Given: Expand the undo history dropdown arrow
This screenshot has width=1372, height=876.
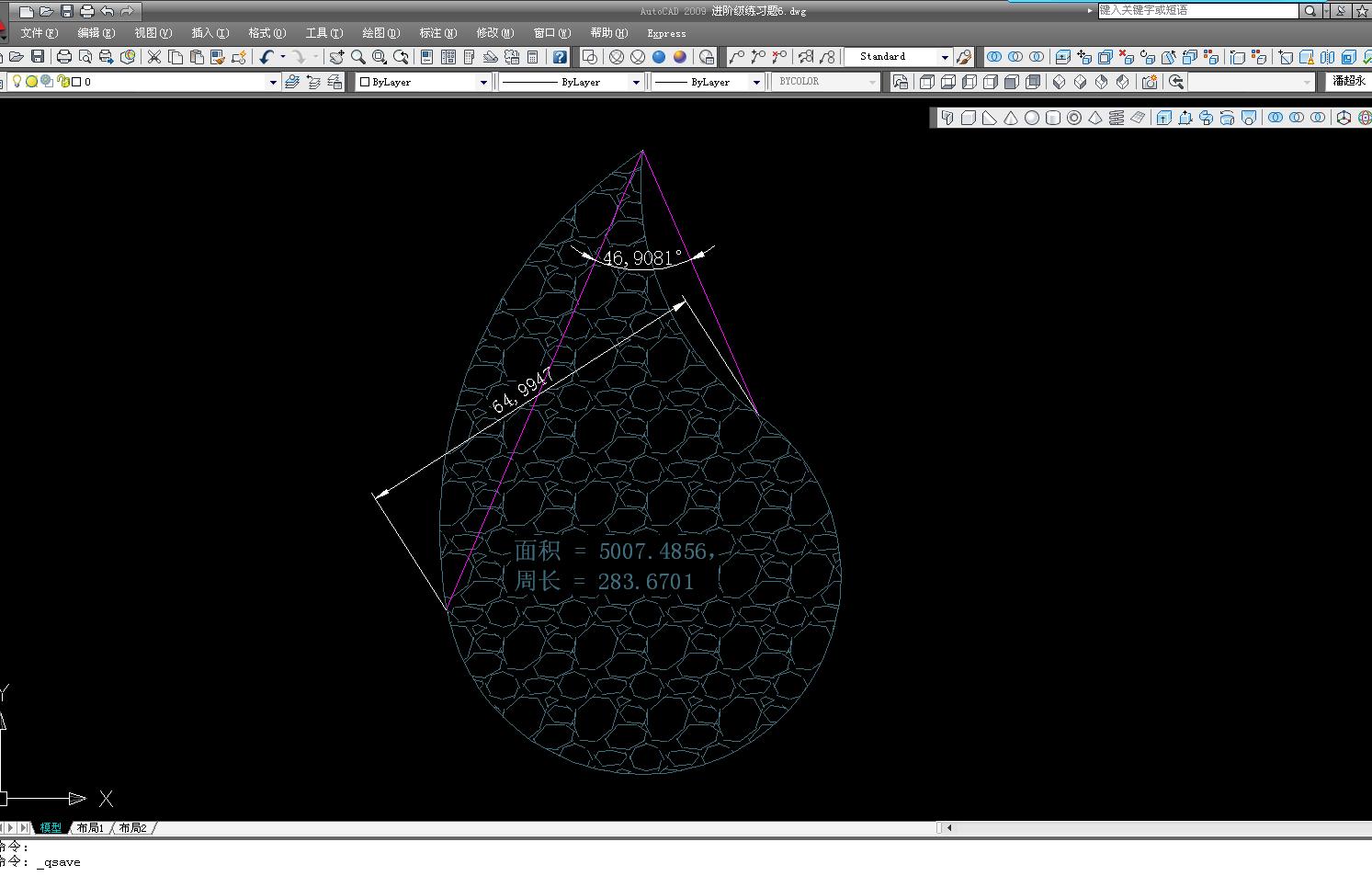Looking at the screenshot, I should (x=282, y=57).
